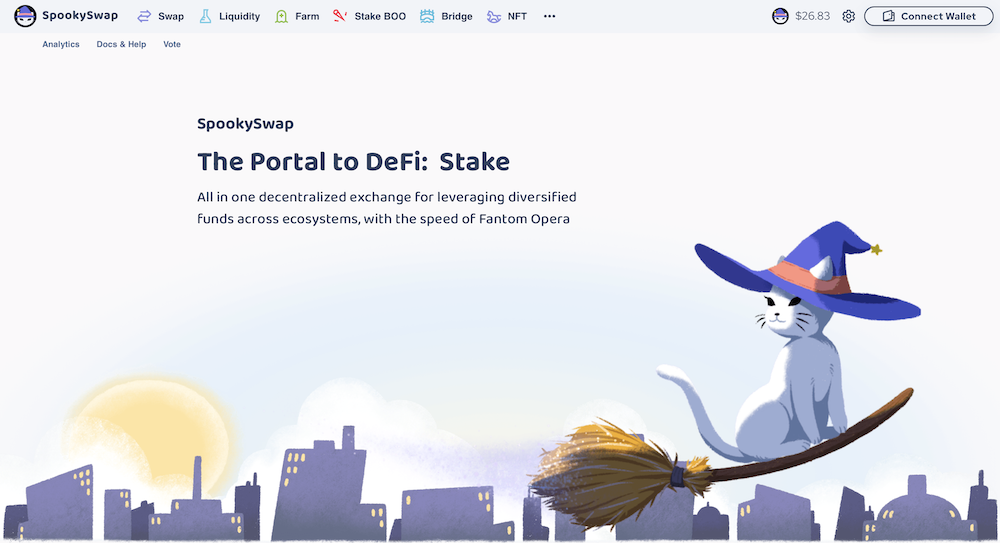Open the Docs & Help link
1000x543 pixels.
point(121,44)
